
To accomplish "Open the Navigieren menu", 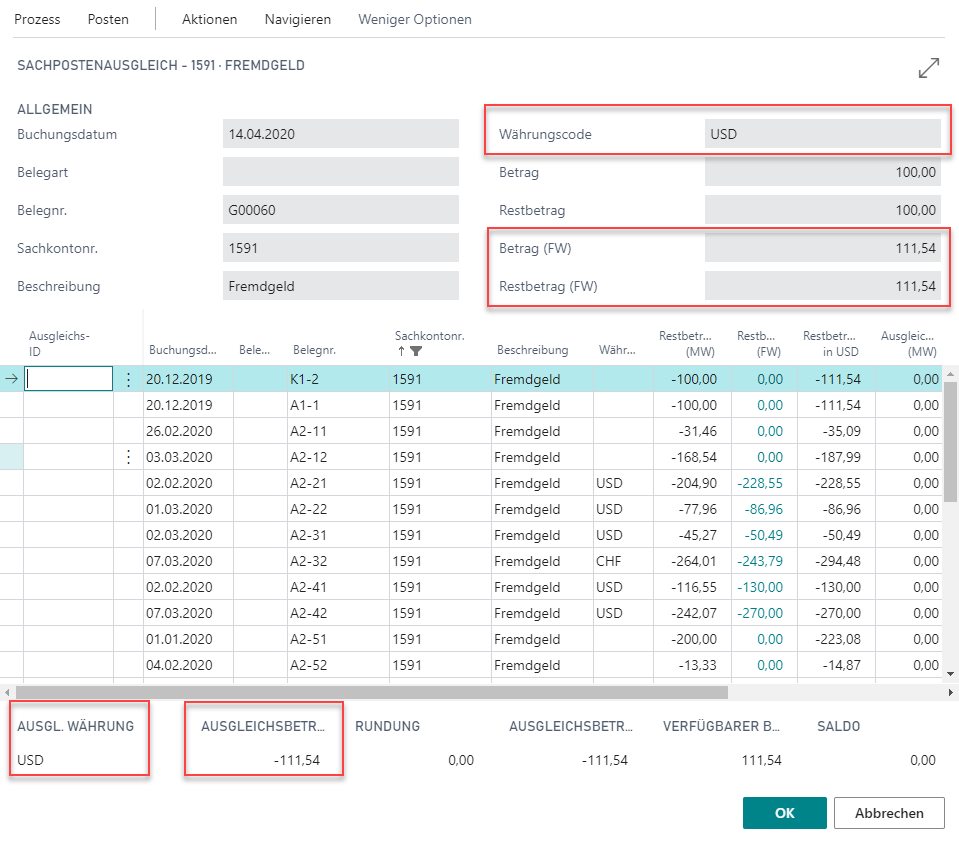I will 298,20.
